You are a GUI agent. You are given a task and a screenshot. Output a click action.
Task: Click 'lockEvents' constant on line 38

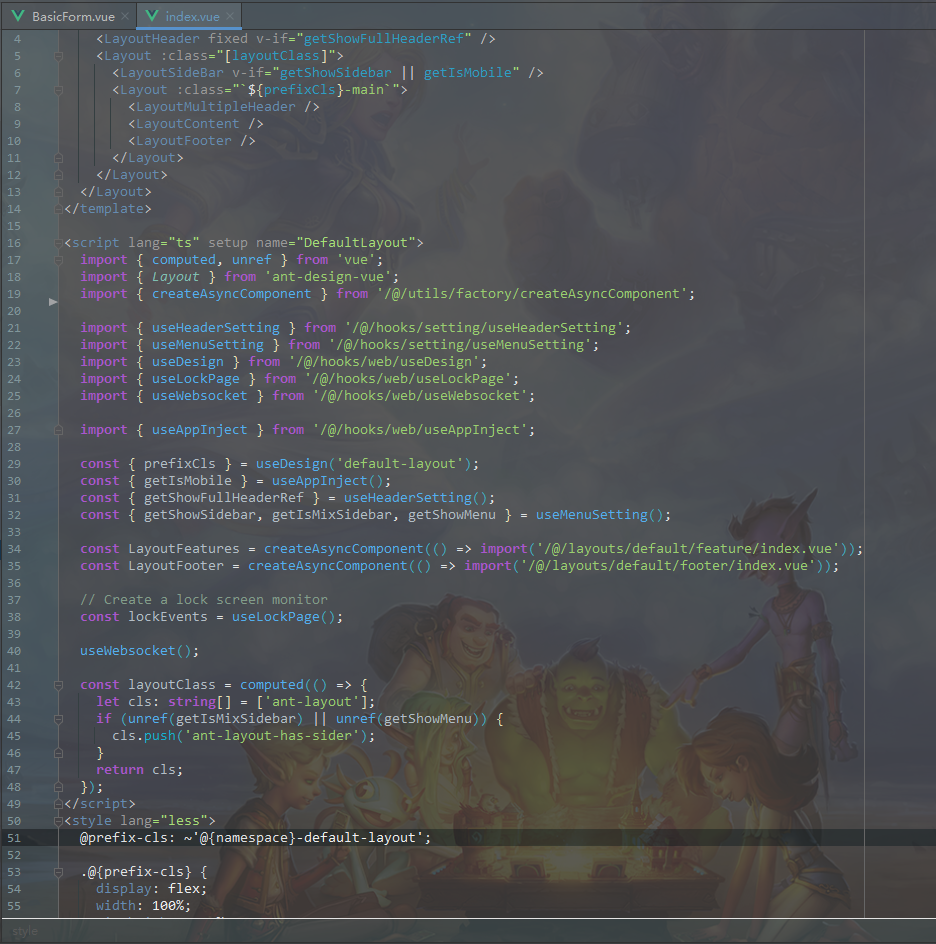pyautogui.click(x=167, y=617)
